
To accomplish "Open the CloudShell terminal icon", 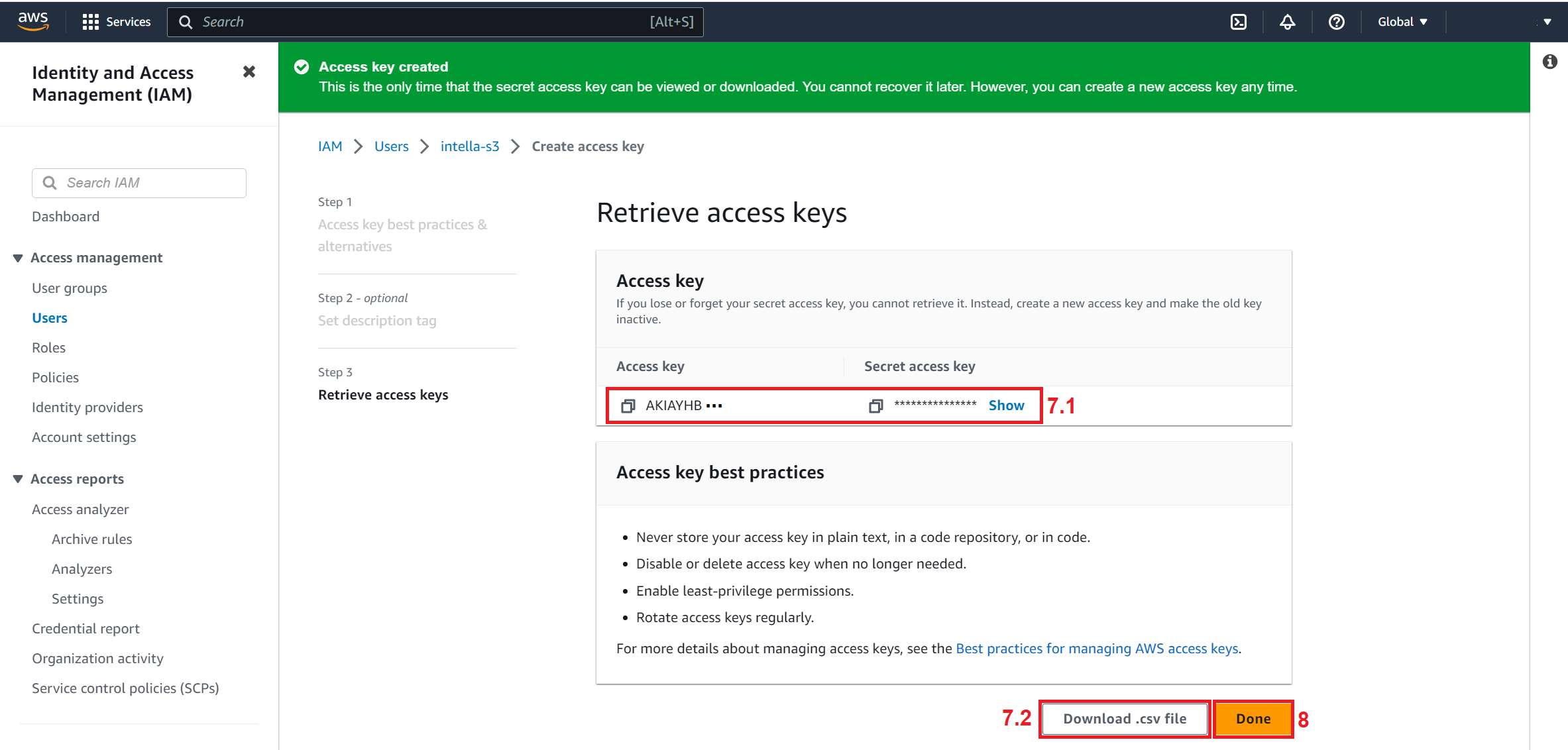I will pyautogui.click(x=1238, y=22).
